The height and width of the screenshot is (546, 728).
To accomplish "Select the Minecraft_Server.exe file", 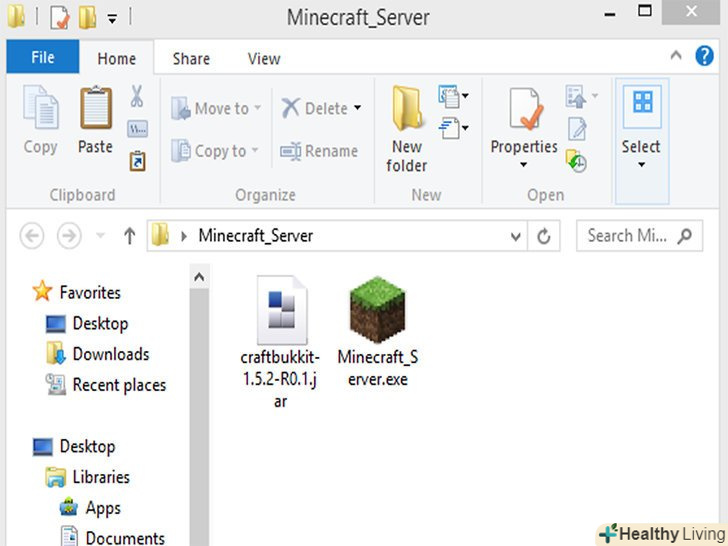I will (x=377, y=332).
